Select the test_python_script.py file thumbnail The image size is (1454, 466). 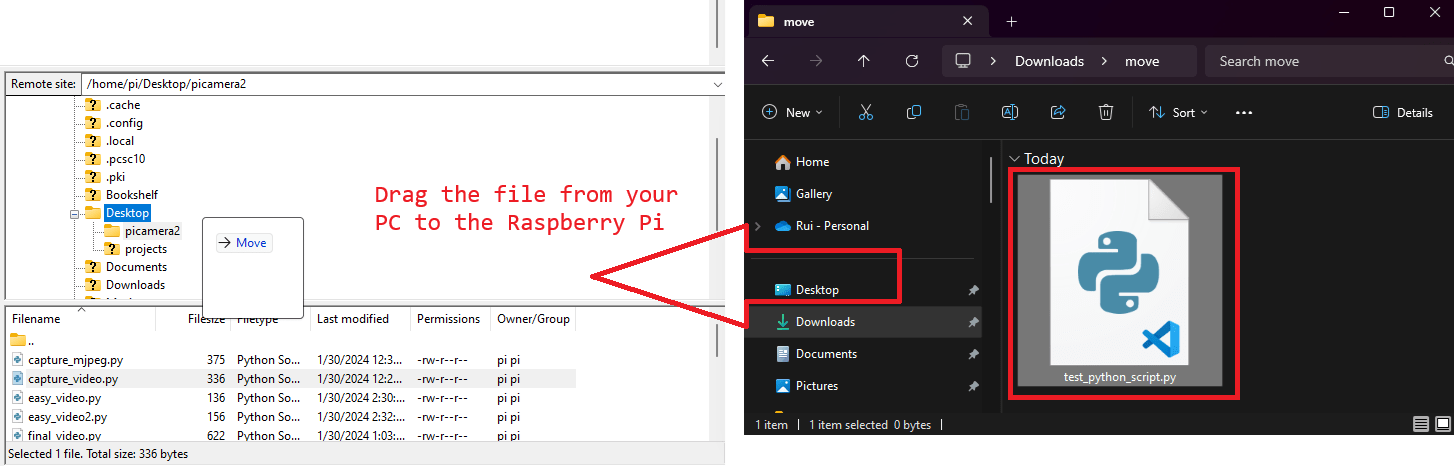click(x=1120, y=281)
